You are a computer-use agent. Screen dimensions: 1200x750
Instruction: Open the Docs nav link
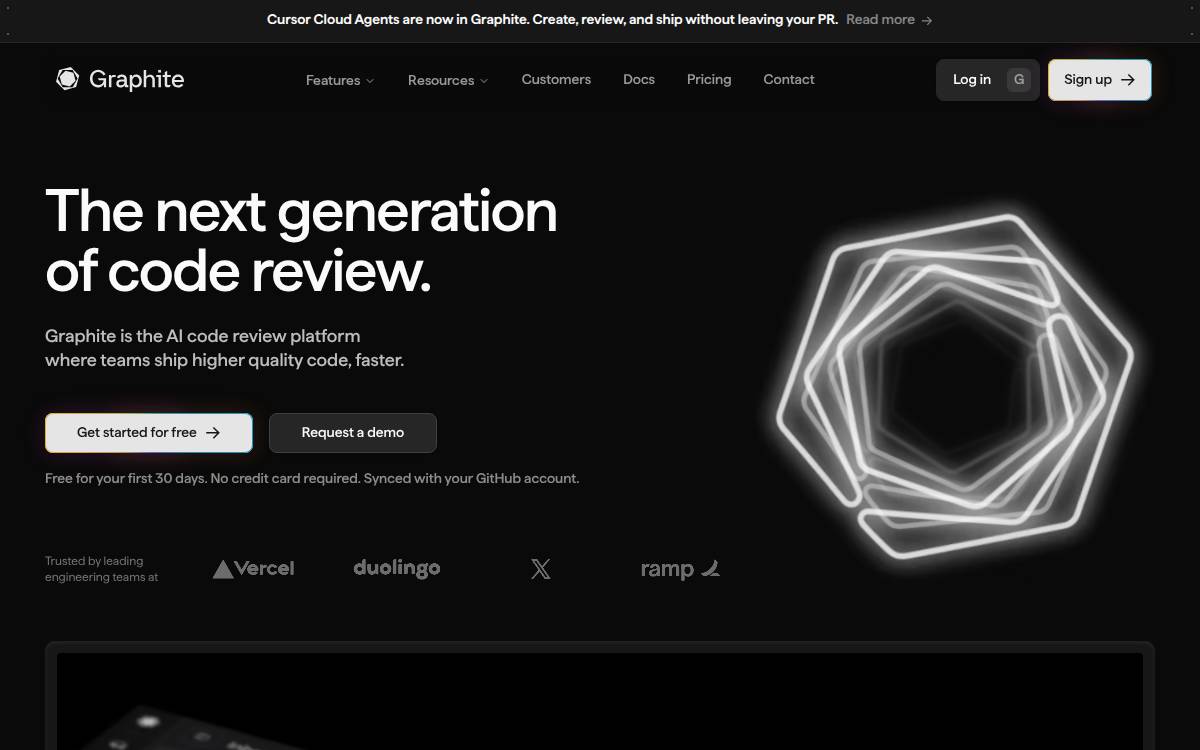coord(639,79)
